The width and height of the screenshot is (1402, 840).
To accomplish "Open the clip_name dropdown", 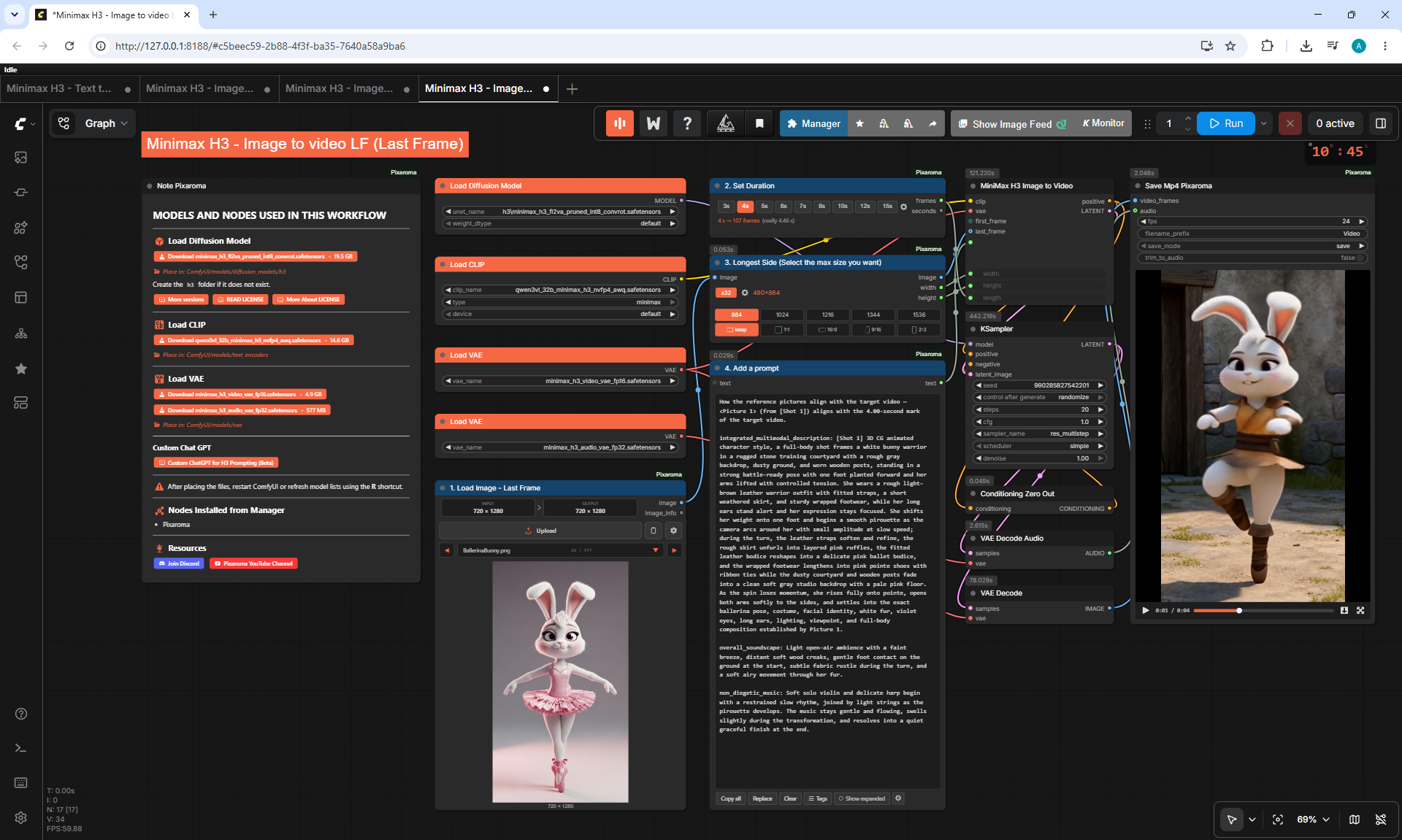I will pyautogui.click(x=561, y=290).
